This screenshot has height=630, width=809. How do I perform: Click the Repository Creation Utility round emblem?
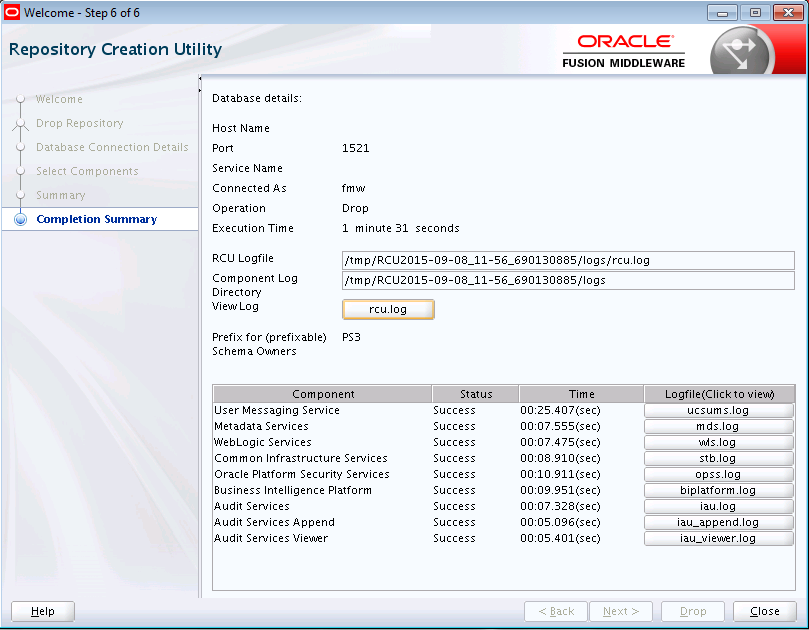point(741,52)
